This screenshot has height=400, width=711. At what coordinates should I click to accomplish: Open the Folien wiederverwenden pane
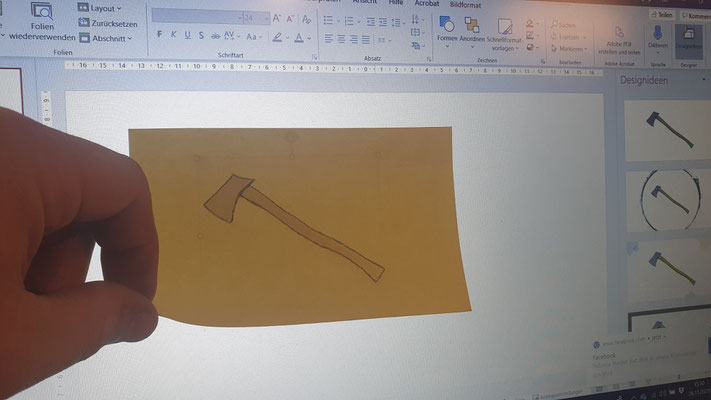42,22
